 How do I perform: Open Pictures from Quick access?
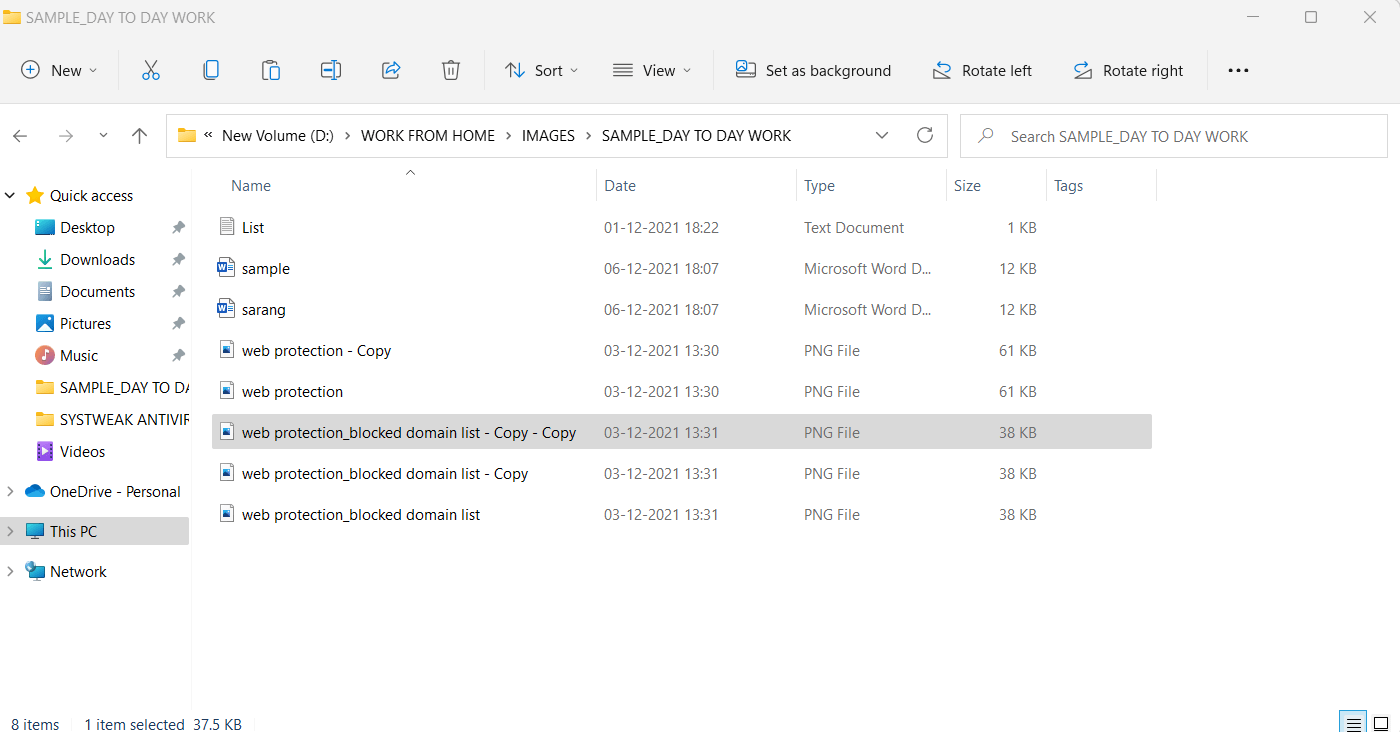(x=86, y=323)
